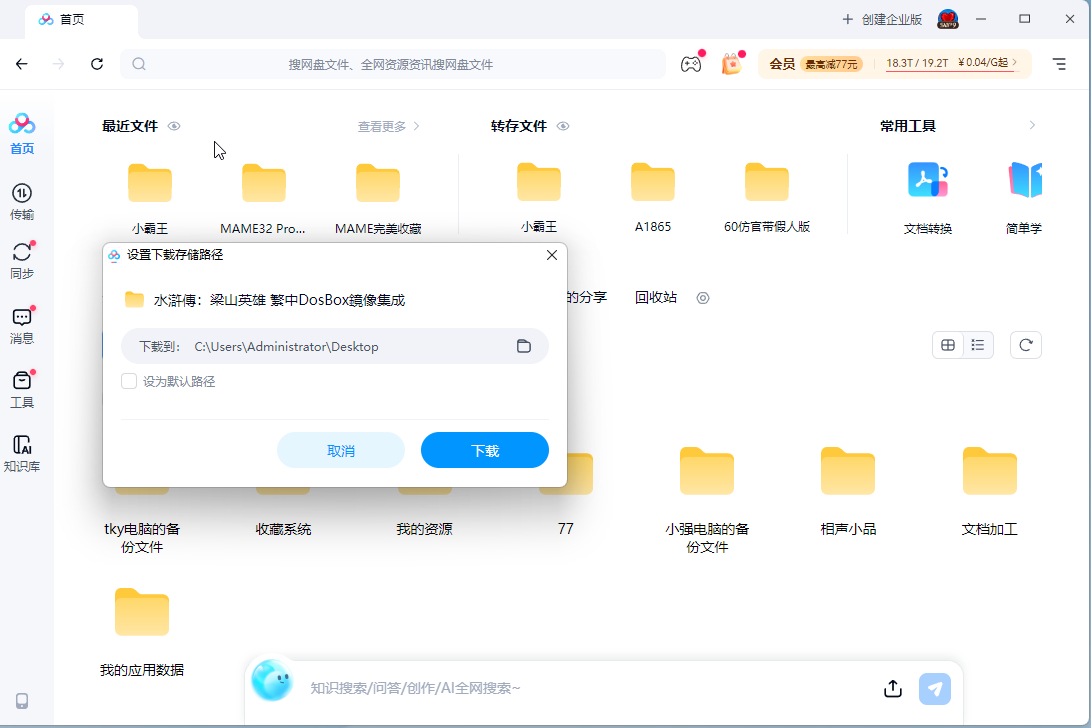Enable the 设为默认路径 checkbox

tap(129, 381)
